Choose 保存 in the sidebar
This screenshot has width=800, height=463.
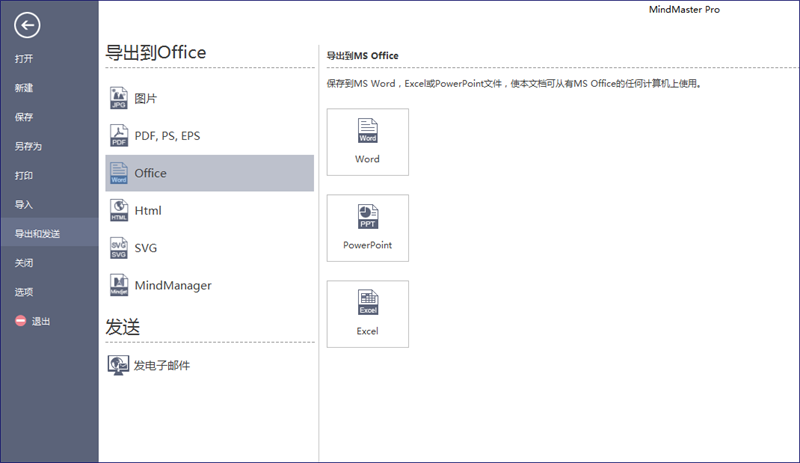pyautogui.click(x=24, y=117)
